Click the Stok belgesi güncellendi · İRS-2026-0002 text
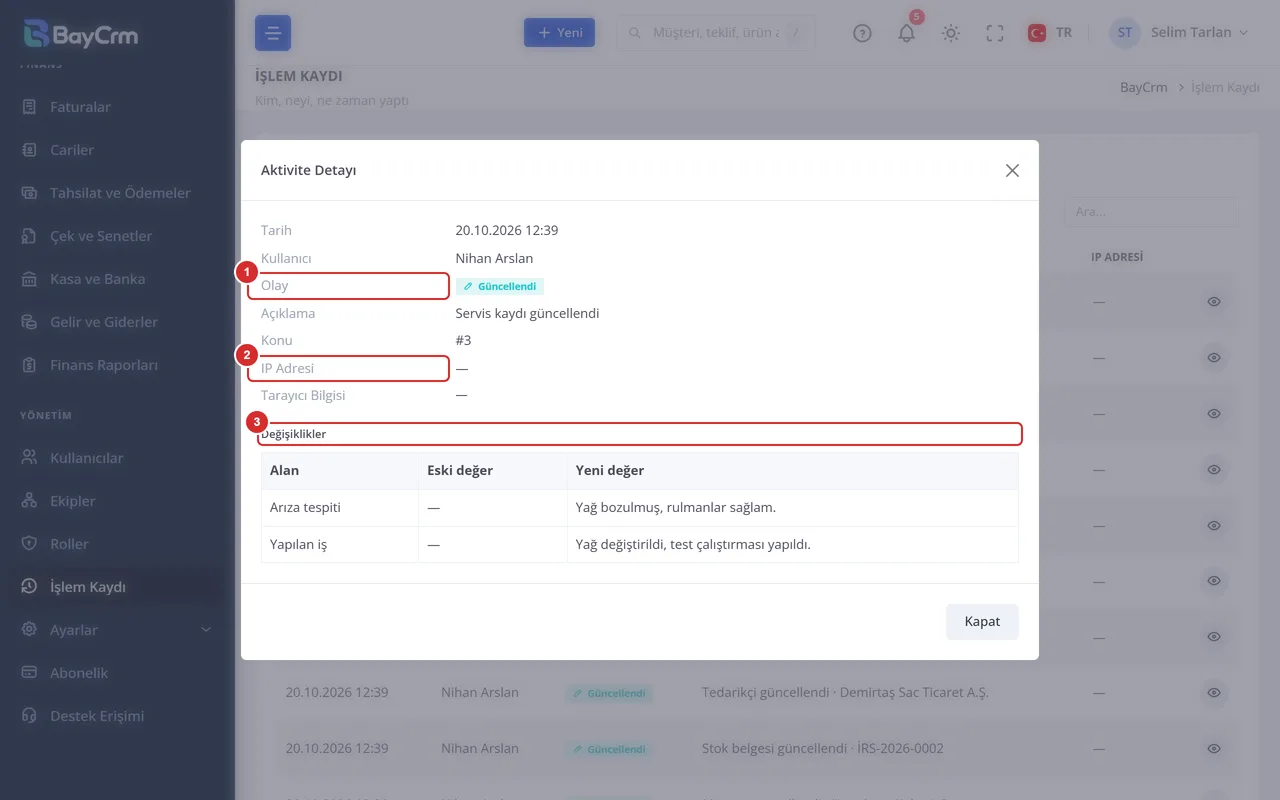 tap(823, 748)
